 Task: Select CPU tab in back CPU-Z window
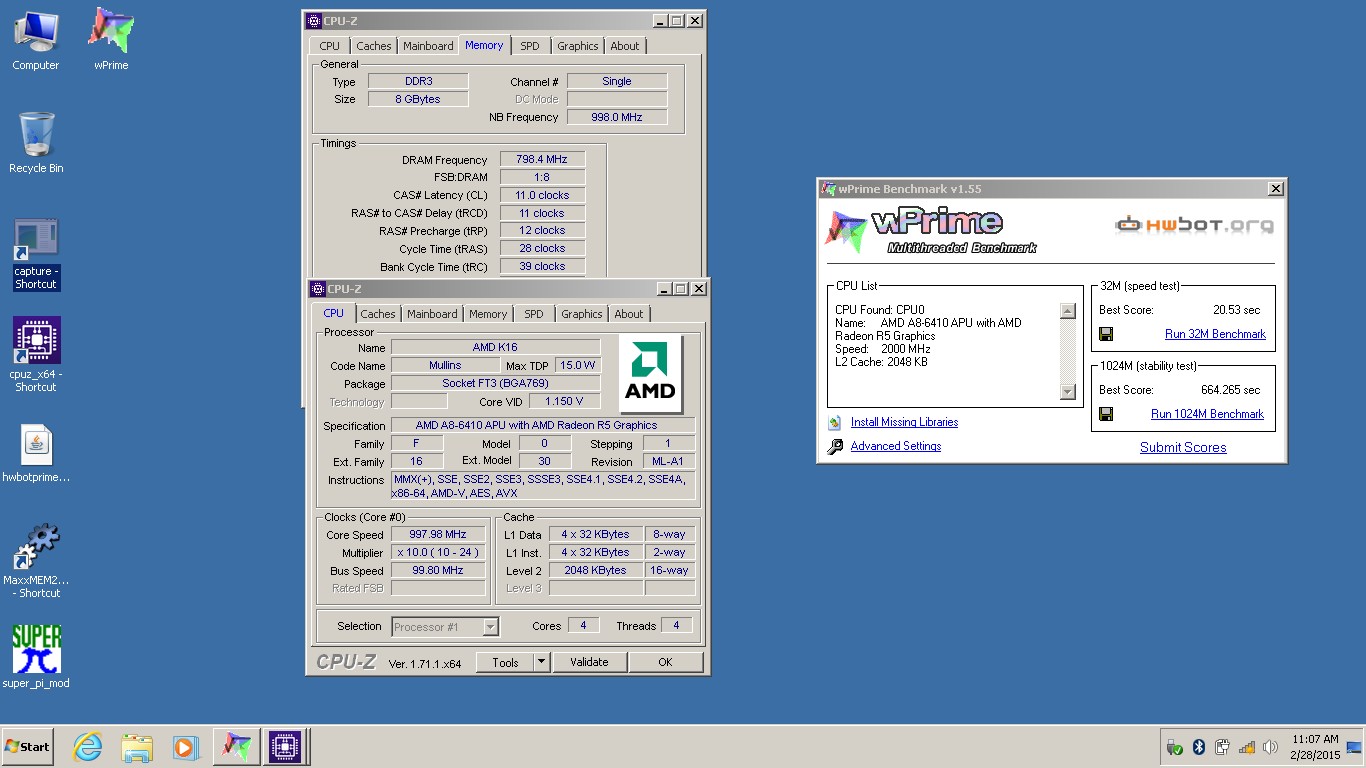coord(330,46)
